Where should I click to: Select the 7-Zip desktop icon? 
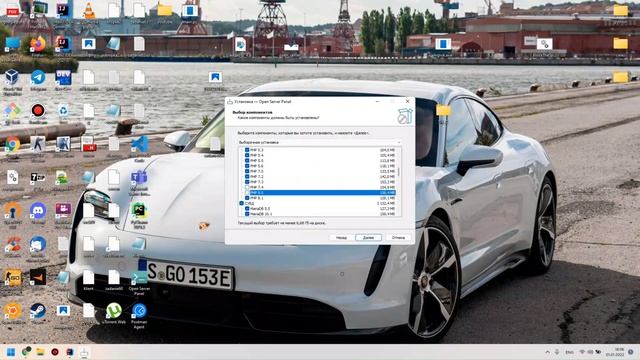[x=38, y=177]
